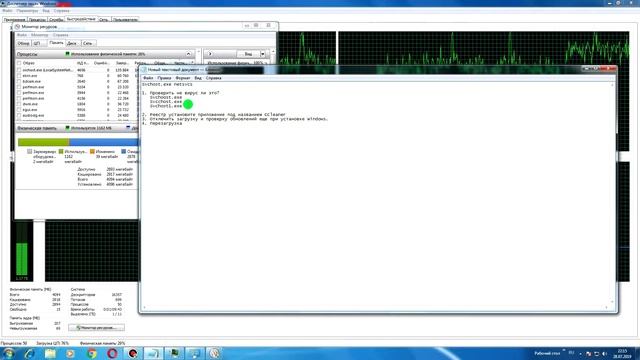Show hidden tray icons arrow
The height and width of the screenshot is (360, 640).
[580, 353]
